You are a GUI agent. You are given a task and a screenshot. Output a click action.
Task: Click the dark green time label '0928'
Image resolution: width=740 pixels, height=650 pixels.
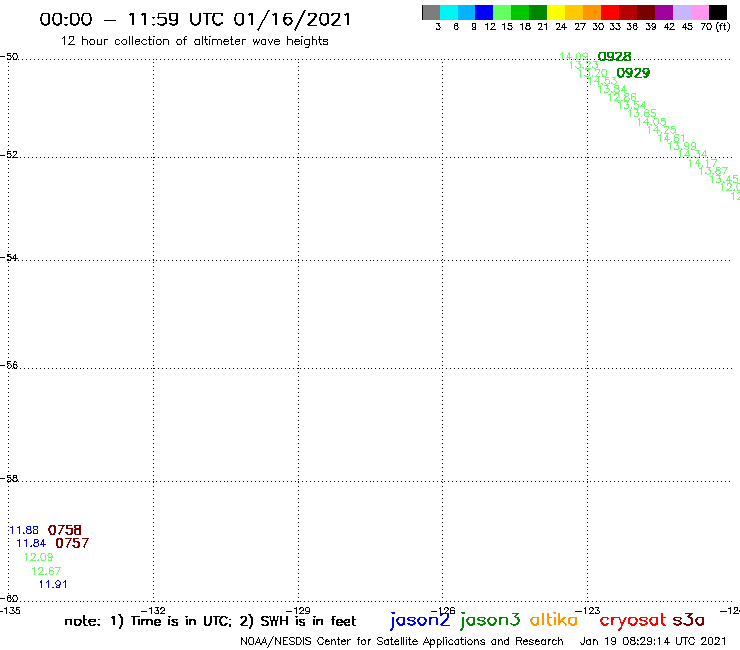coord(614,57)
